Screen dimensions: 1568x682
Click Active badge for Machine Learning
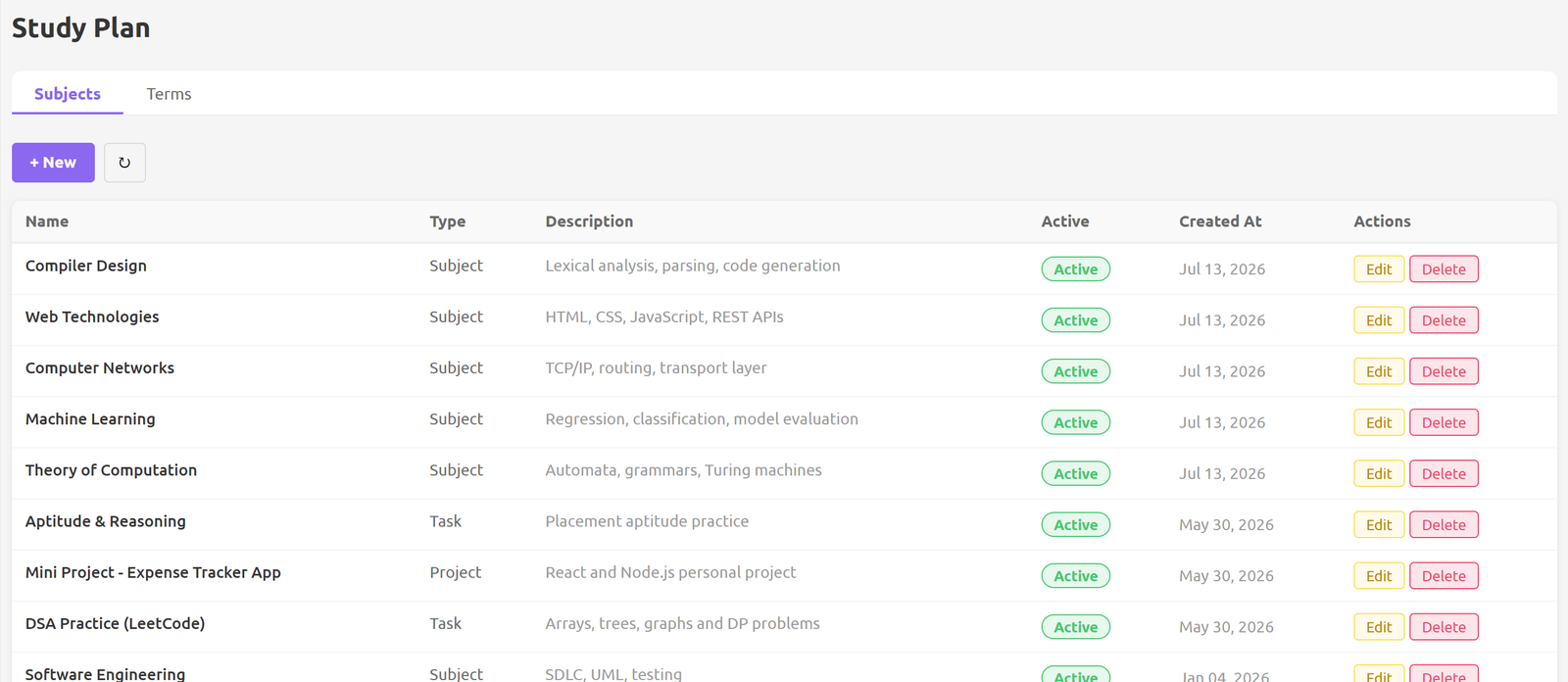point(1076,422)
